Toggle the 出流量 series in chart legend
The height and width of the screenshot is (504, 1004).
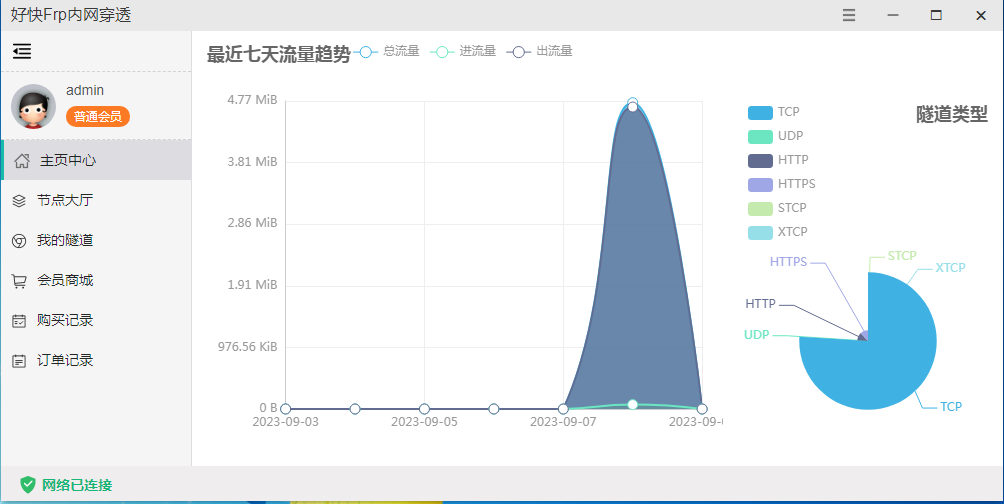pyautogui.click(x=540, y=51)
